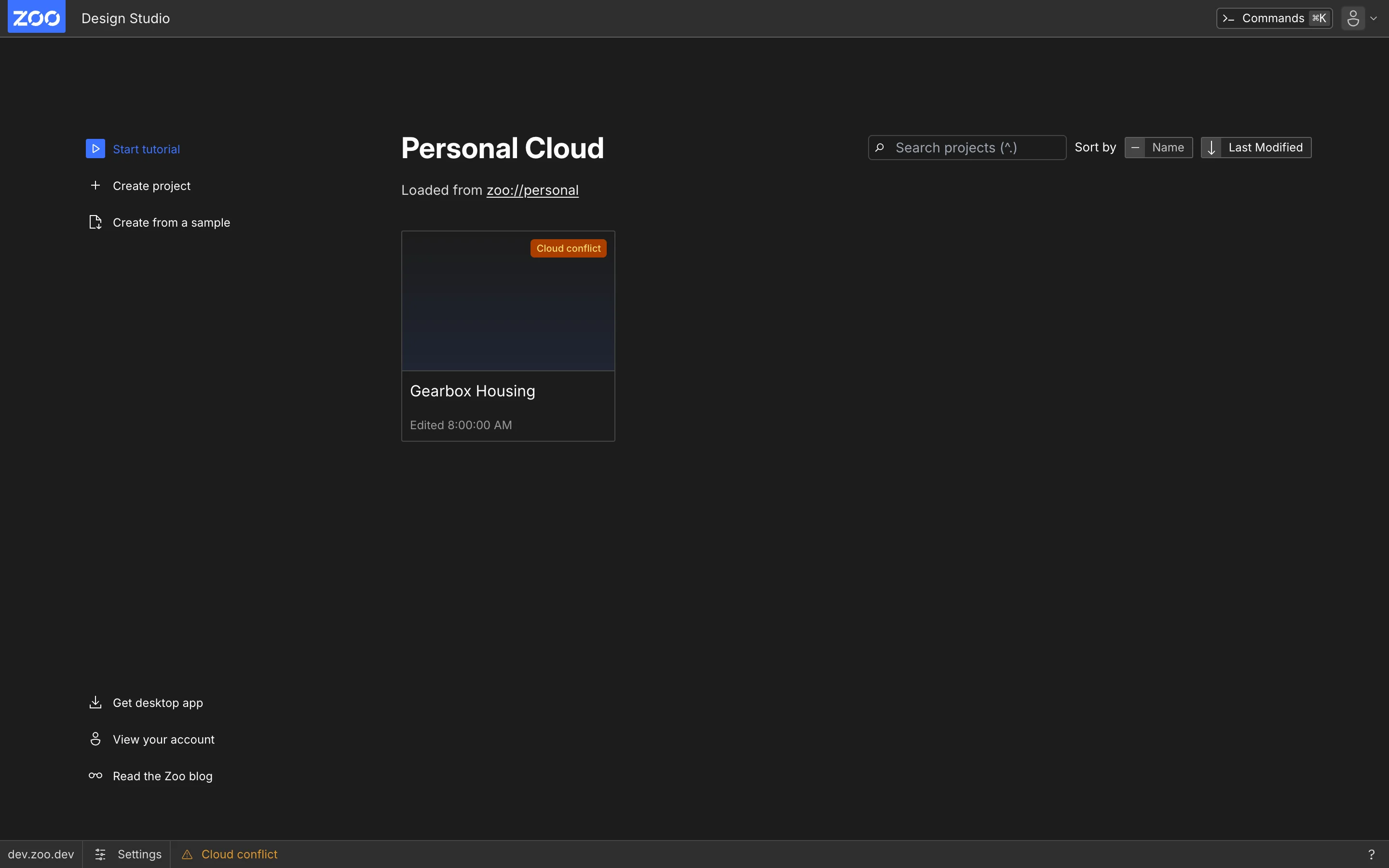Image resolution: width=1389 pixels, height=868 pixels.
Task: Click the search magnifier icon
Action: 879,148
